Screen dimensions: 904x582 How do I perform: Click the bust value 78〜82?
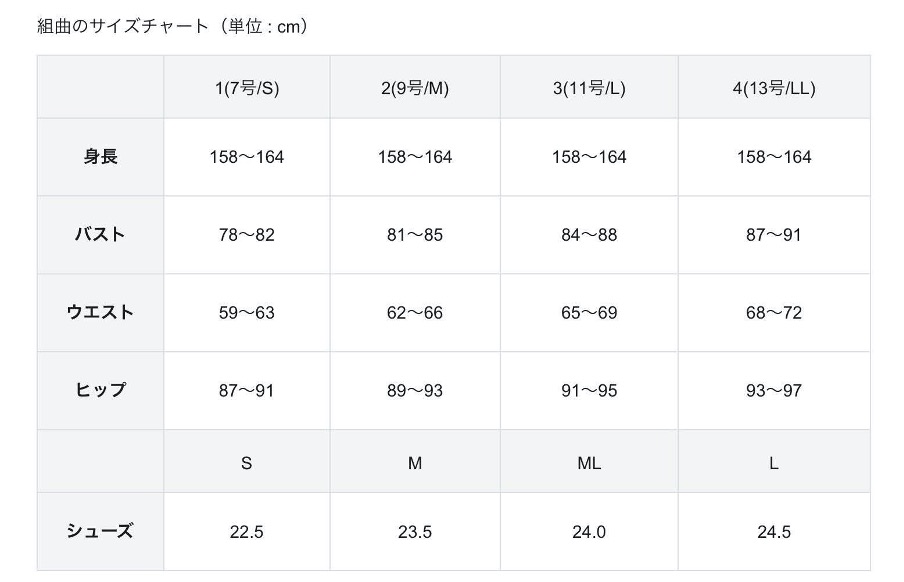click(x=246, y=235)
